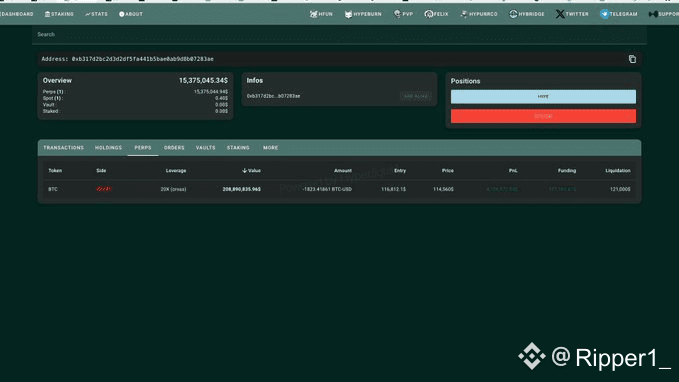Click the Entry column header
Screen dimensions: 679x382
pos(400,171)
